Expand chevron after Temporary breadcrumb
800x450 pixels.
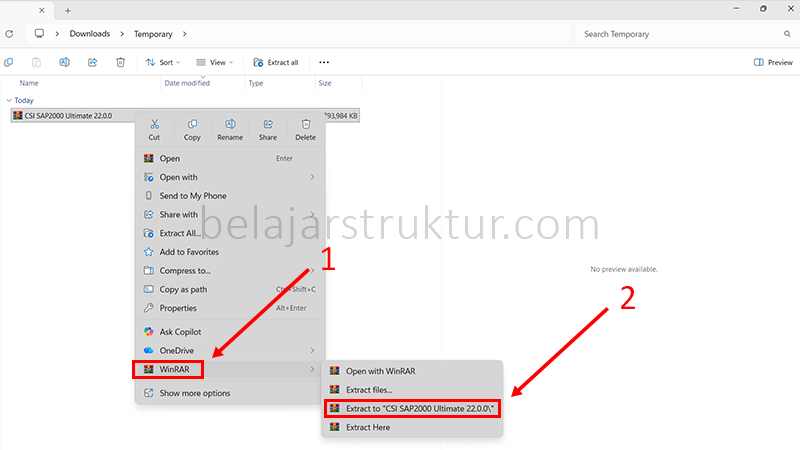[185, 34]
